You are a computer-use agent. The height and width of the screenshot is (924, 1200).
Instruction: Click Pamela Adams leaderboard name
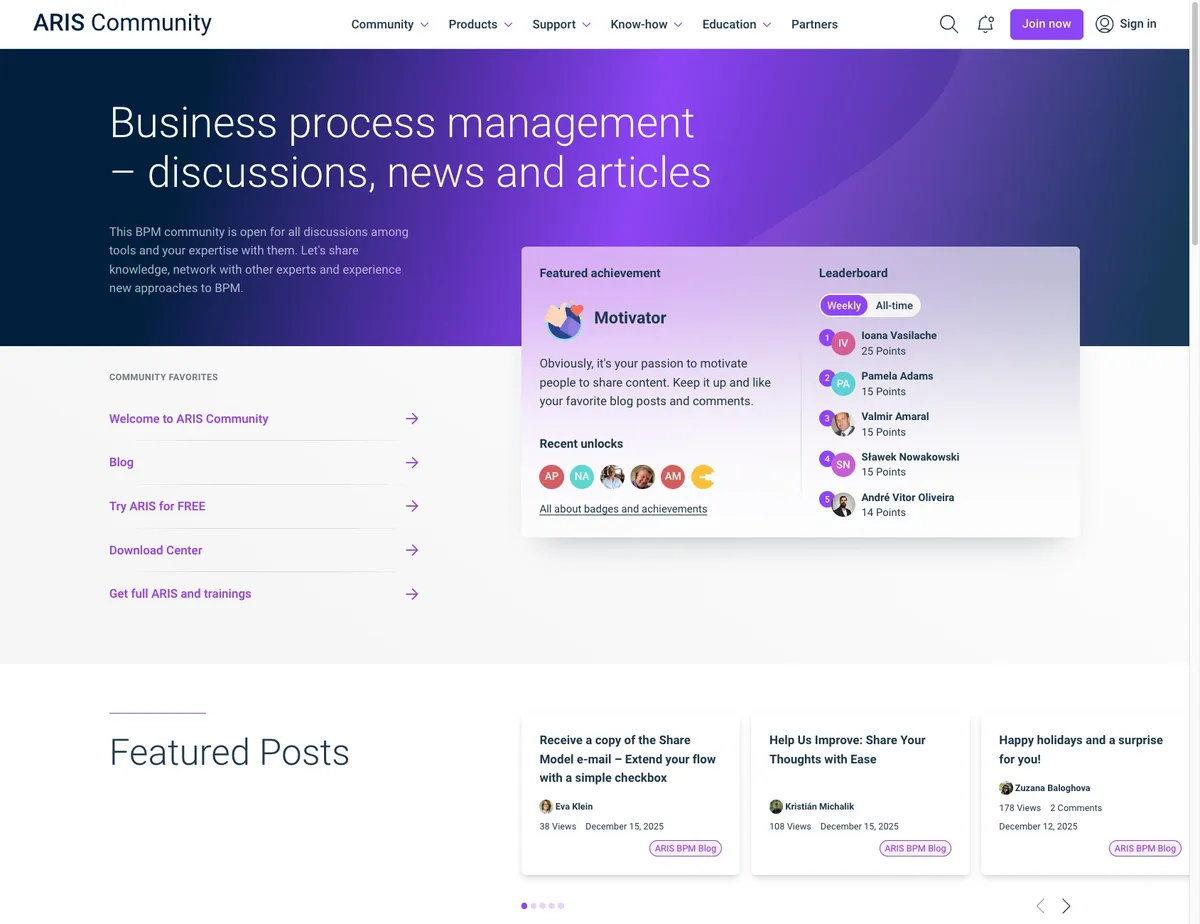[897, 376]
